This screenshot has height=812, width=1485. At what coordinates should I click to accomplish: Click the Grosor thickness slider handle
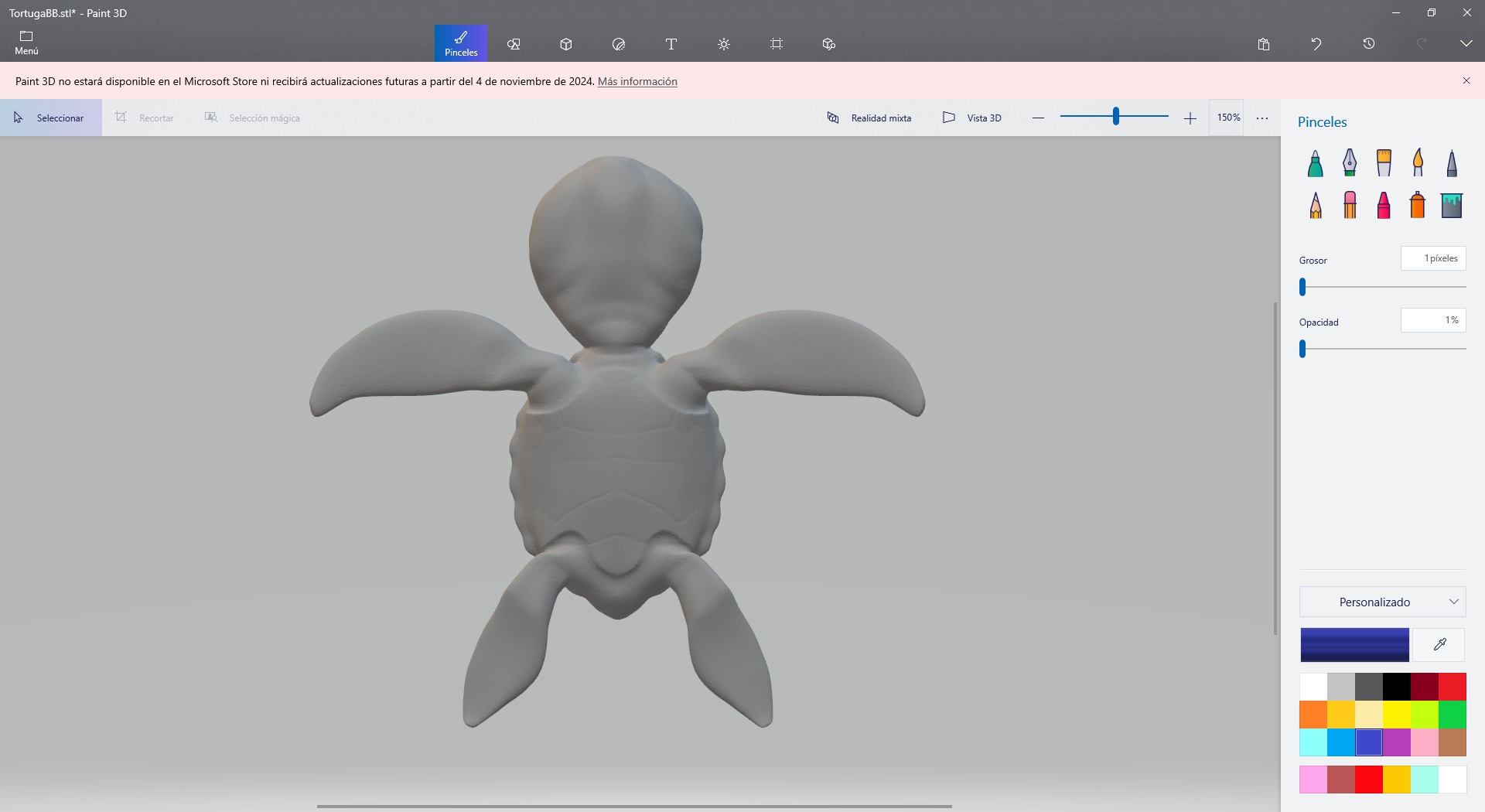1302,287
